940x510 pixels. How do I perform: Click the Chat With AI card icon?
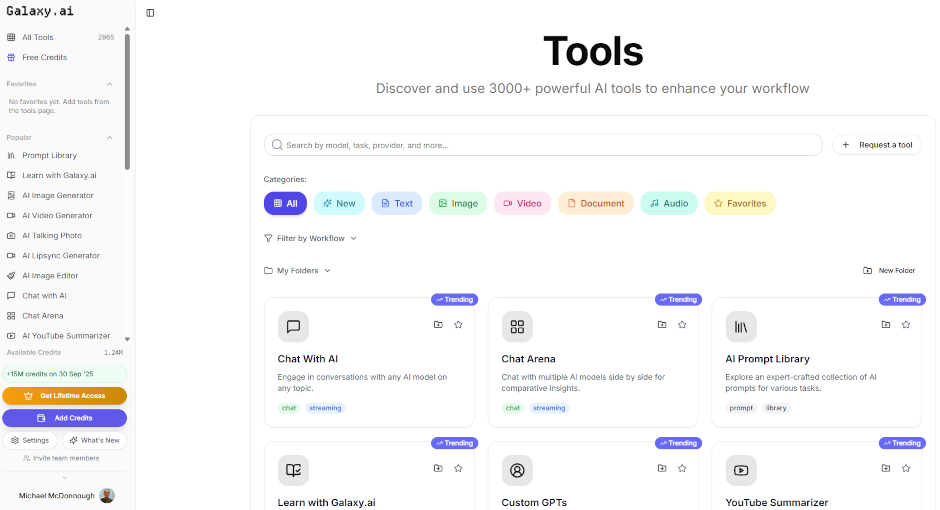(293, 327)
